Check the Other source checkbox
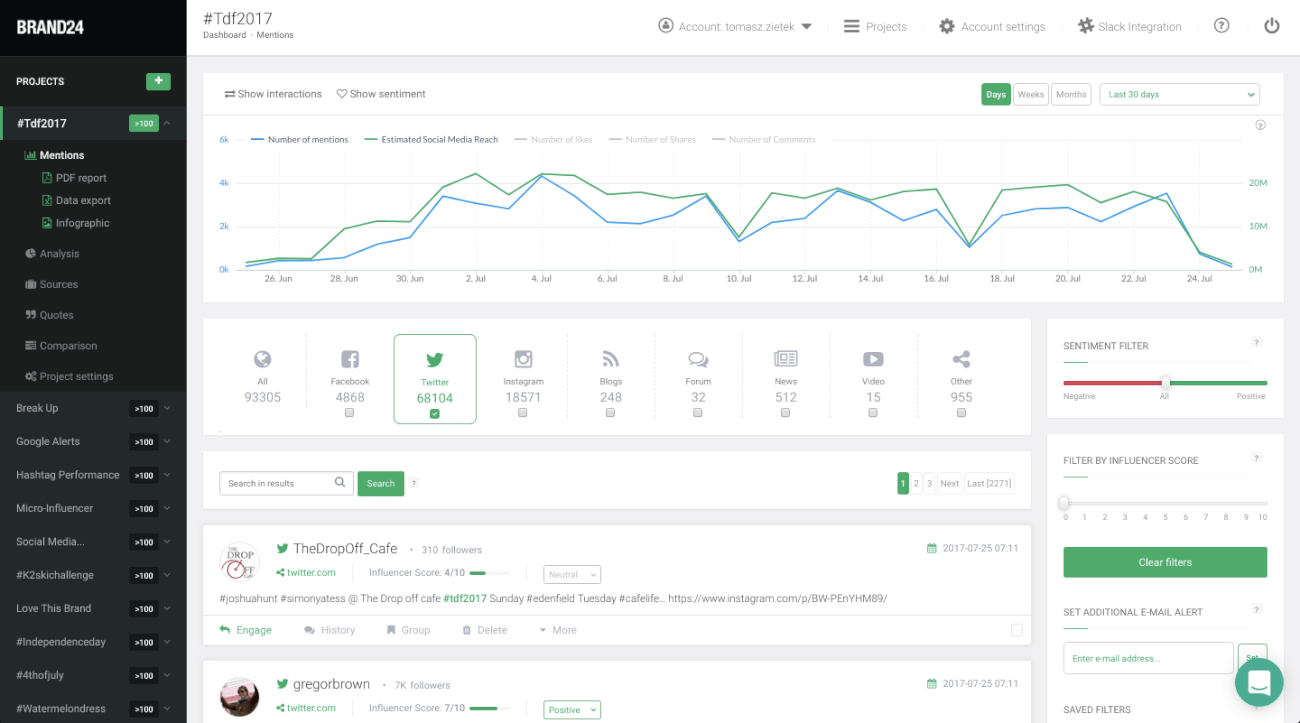 coord(961,413)
